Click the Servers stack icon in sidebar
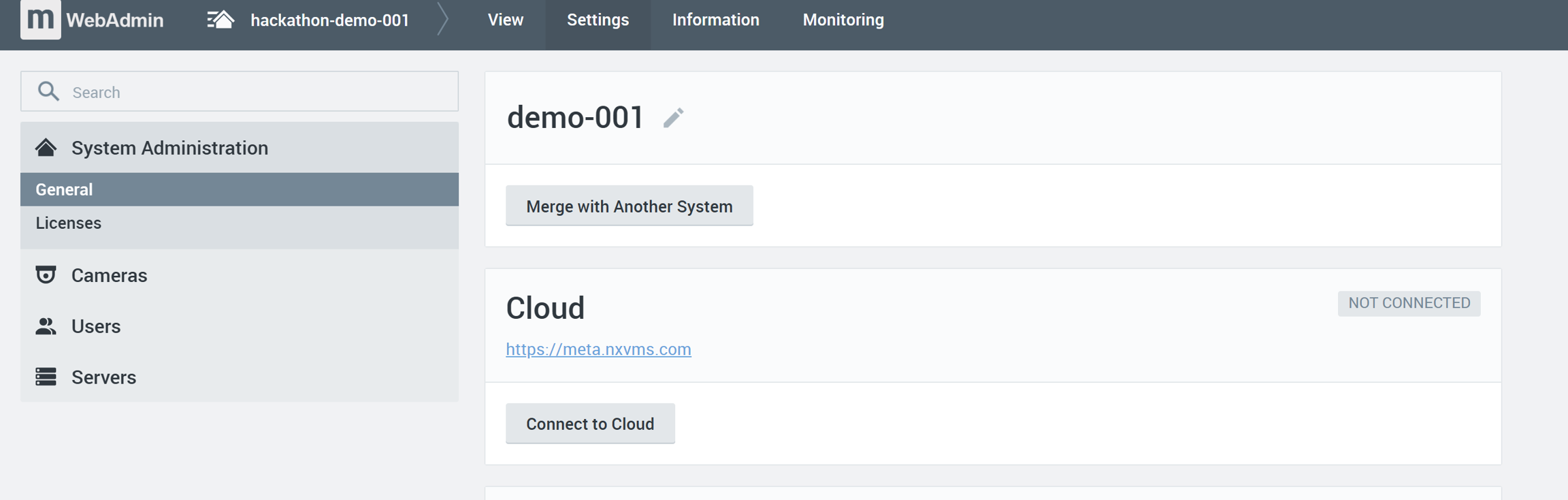This screenshot has width=1568, height=500. 46,377
